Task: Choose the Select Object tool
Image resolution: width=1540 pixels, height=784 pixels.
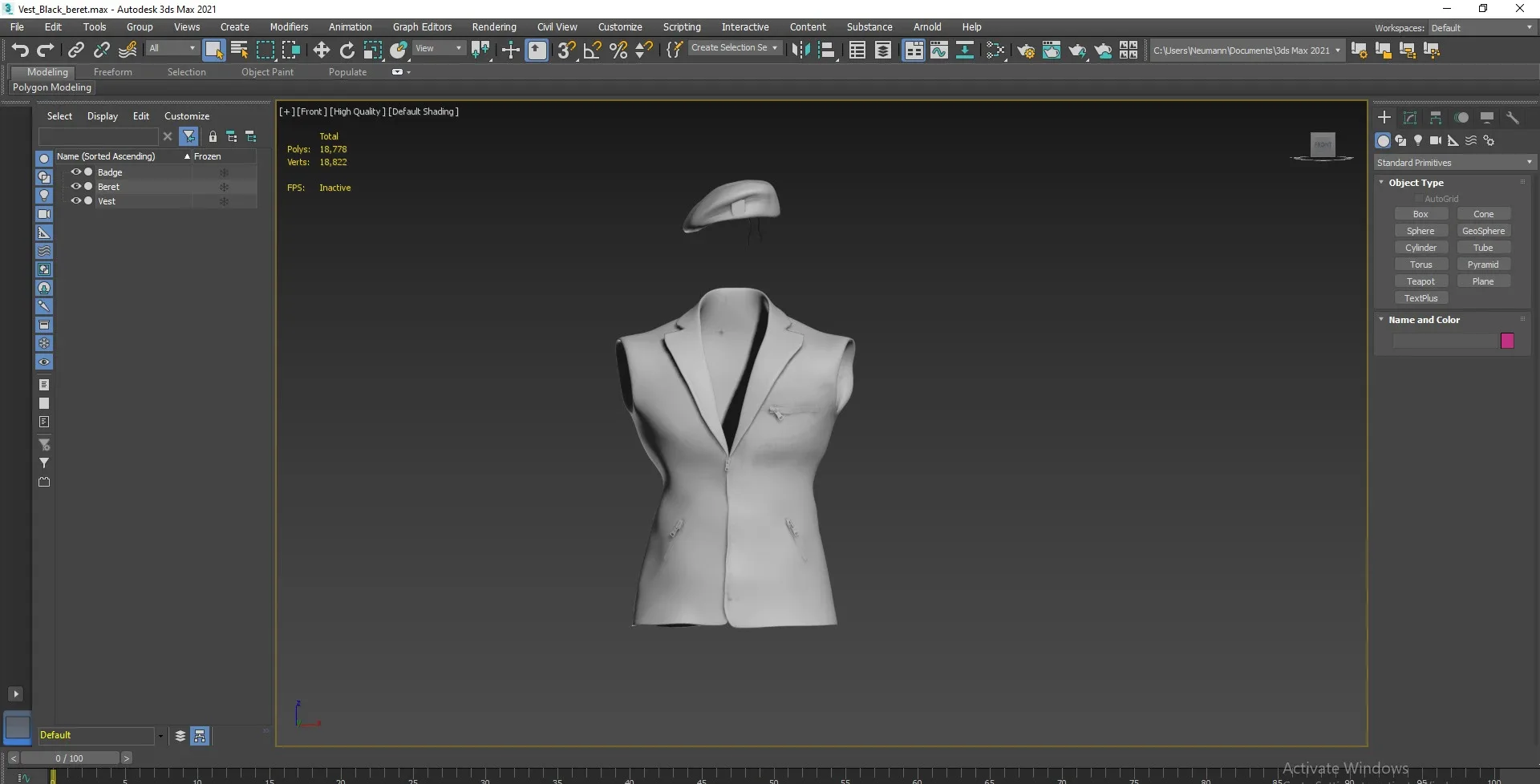Action: click(x=214, y=50)
